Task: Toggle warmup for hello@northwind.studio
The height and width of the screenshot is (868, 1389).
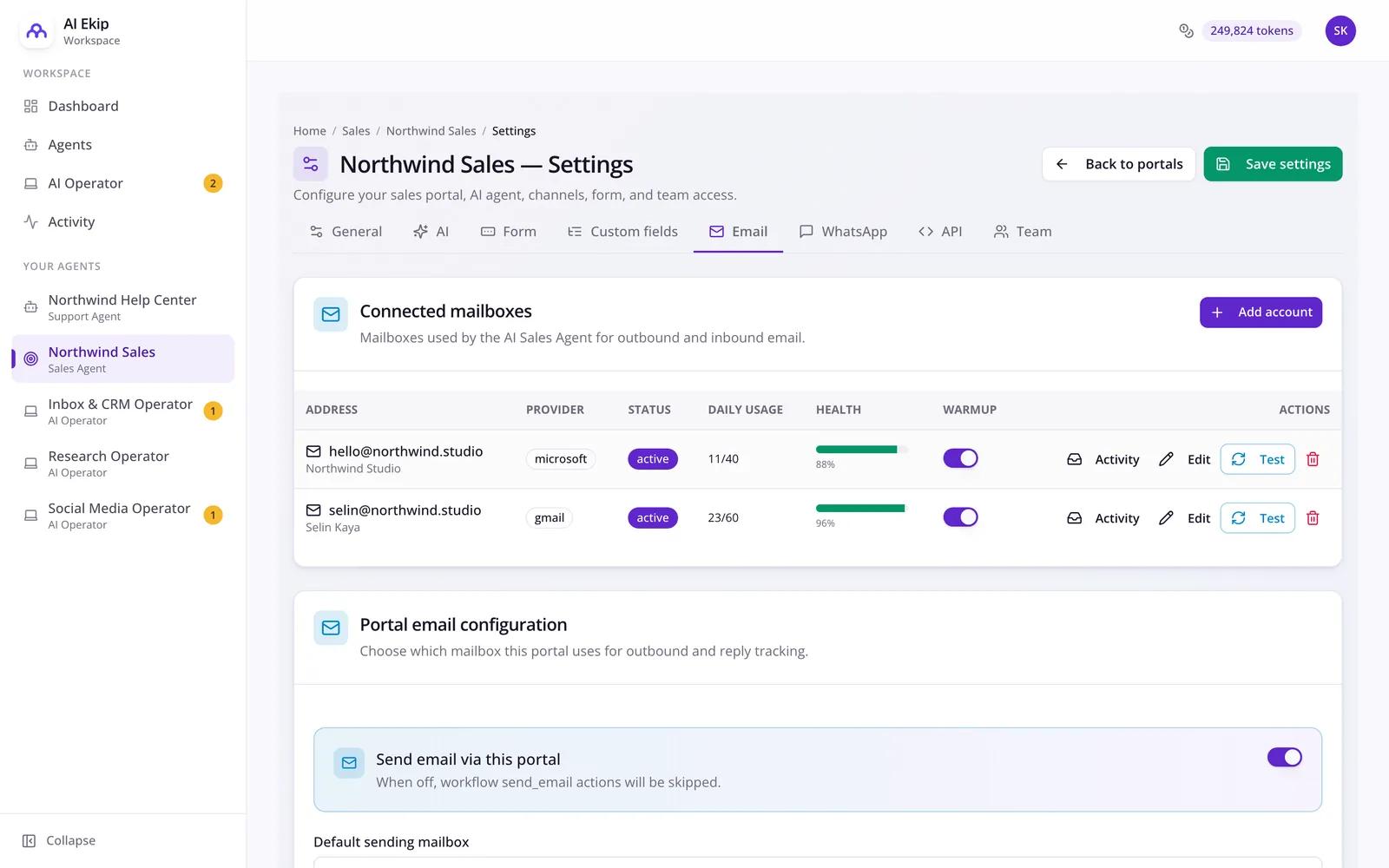Action: (960, 458)
